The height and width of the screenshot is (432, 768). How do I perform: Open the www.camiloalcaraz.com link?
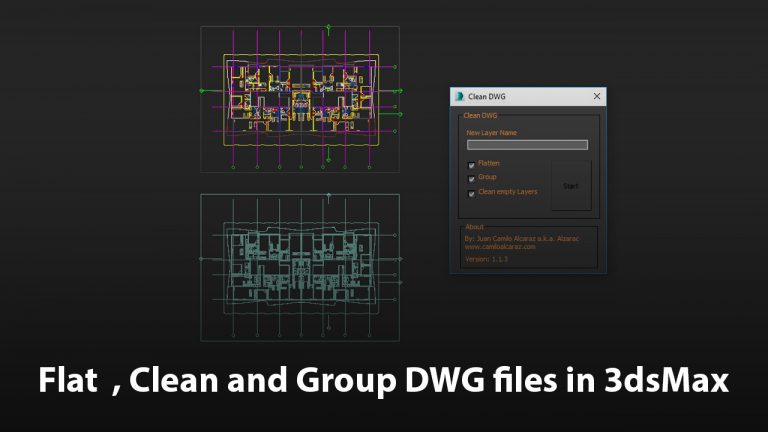(500, 246)
